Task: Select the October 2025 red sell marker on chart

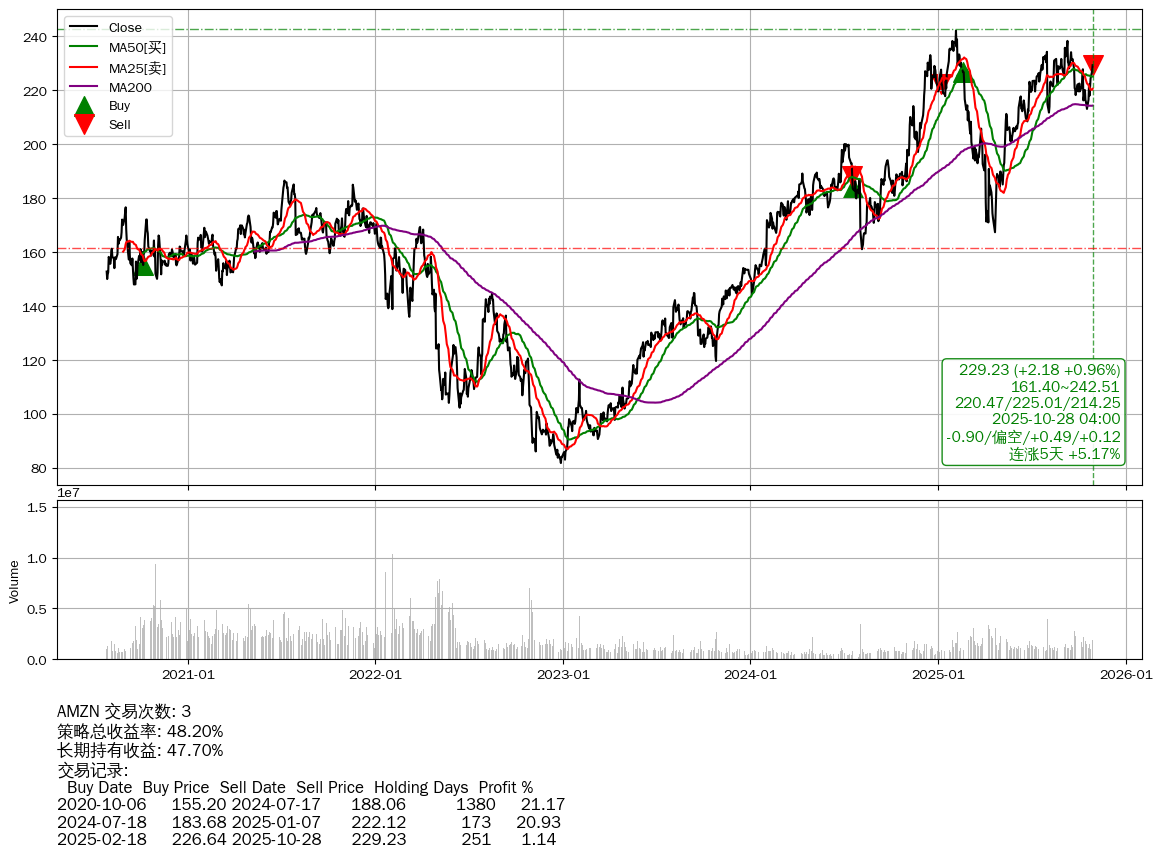Action: click(1093, 66)
